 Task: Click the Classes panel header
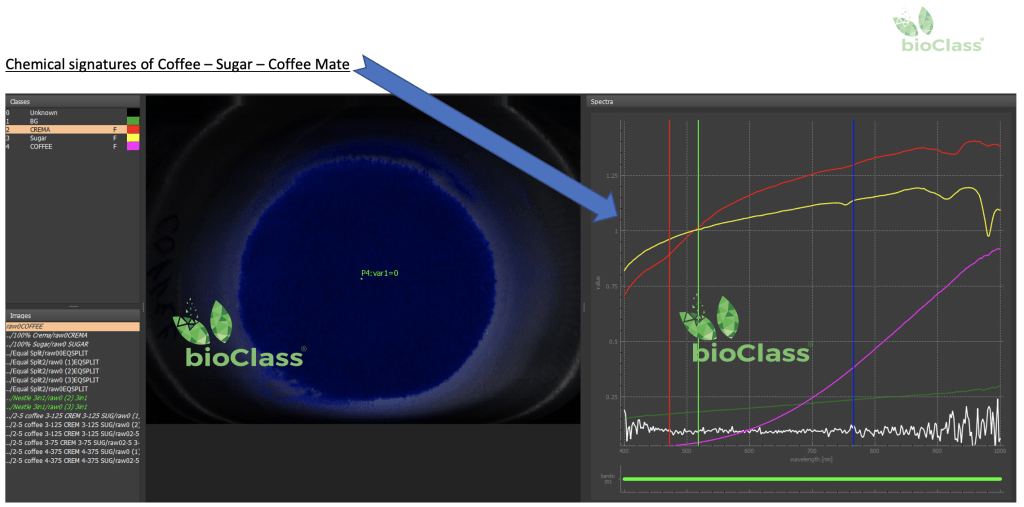point(72,102)
